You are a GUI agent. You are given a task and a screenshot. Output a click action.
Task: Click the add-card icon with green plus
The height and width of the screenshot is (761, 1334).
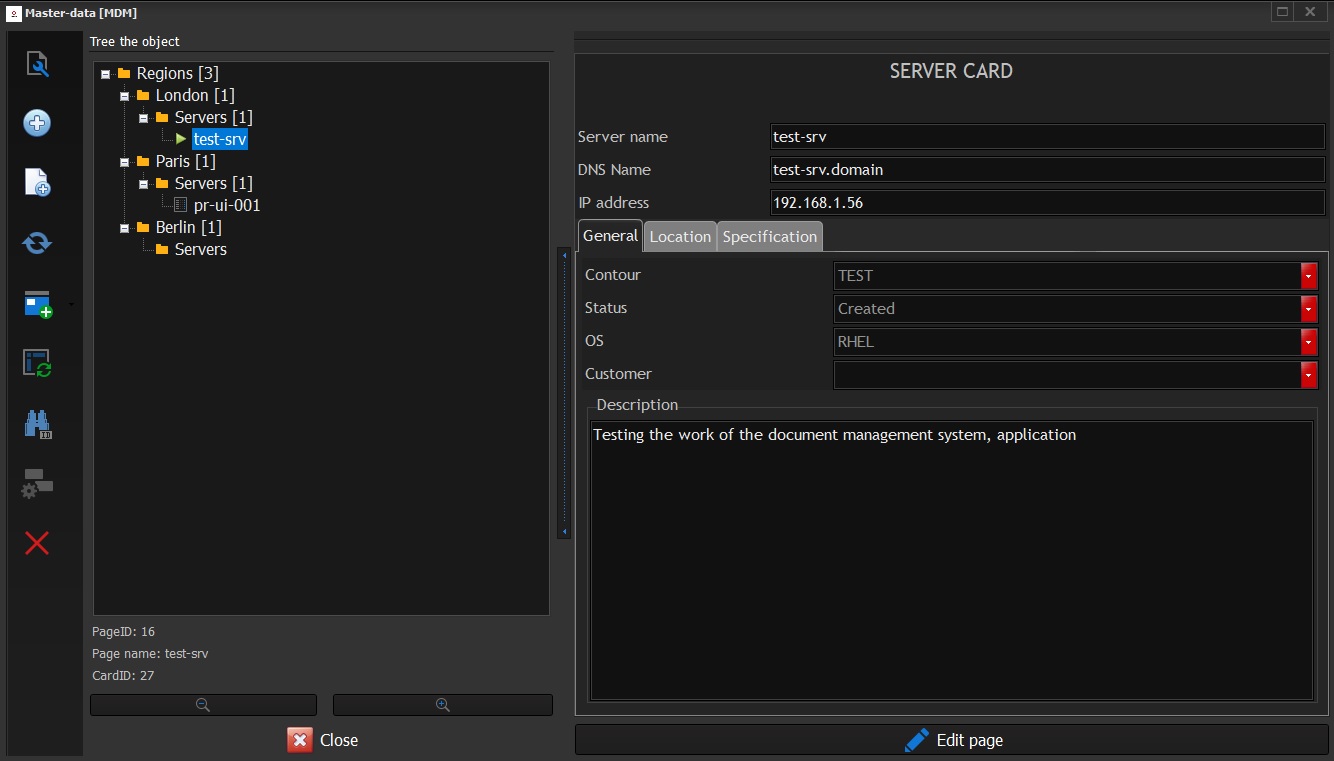[x=38, y=304]
